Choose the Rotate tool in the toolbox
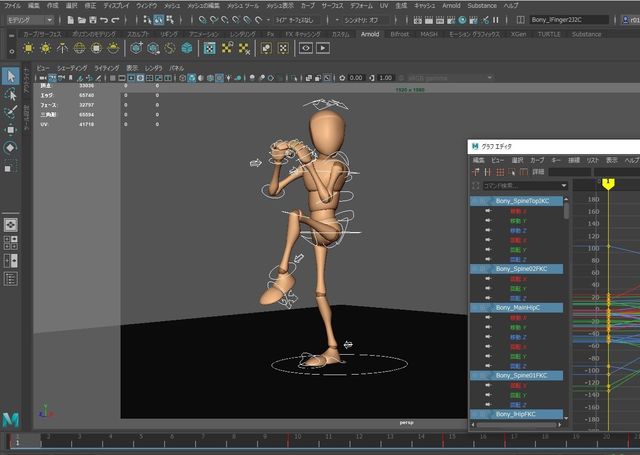The width and height of the screenshot is (640, 455). 11,148
